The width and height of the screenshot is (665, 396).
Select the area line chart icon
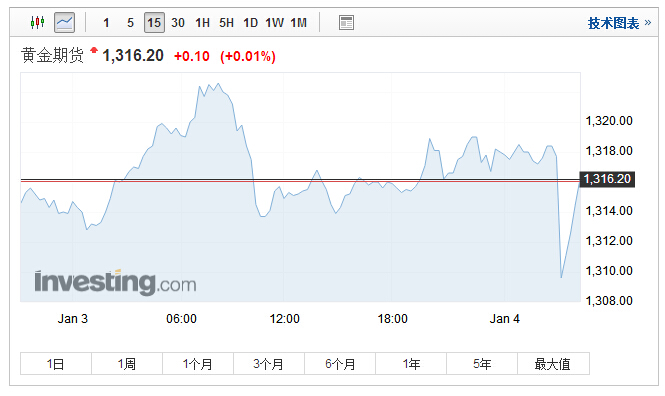tap(64, 22)
